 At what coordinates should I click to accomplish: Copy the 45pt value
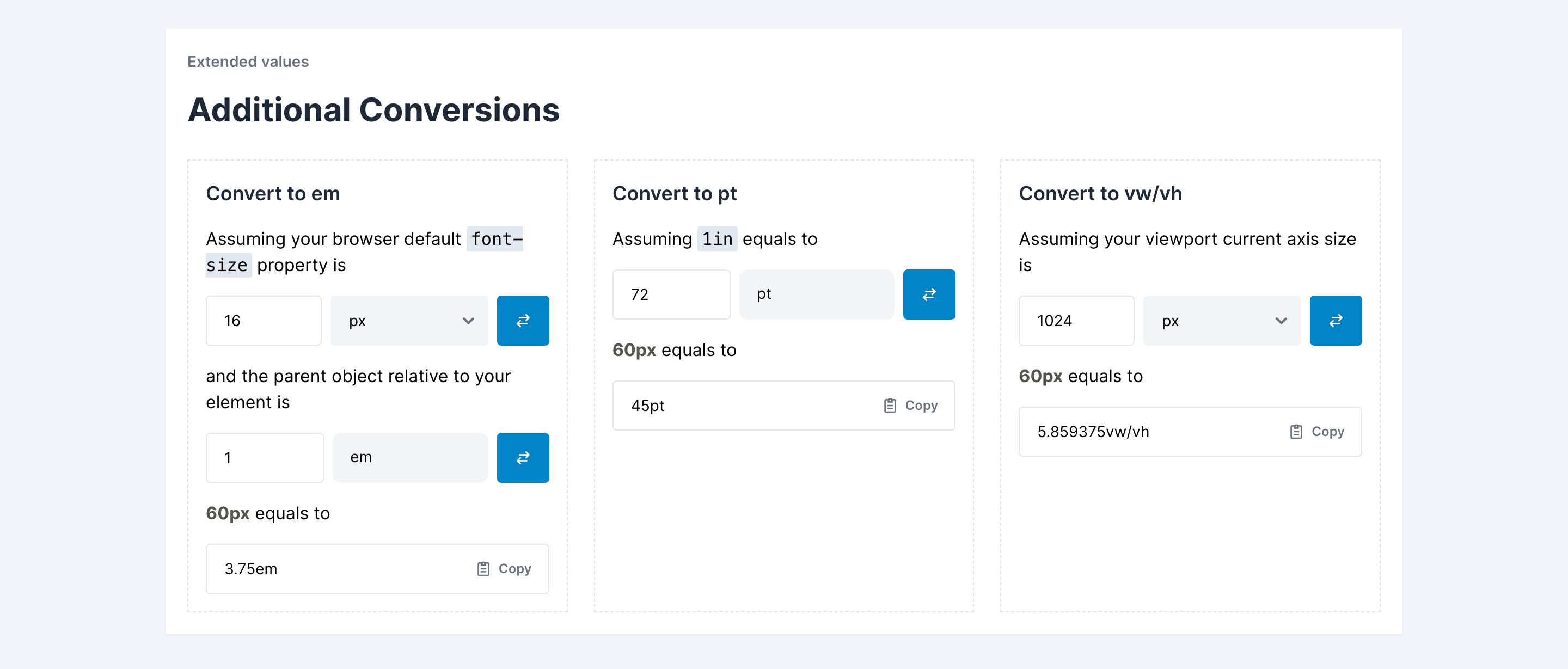[x=911, y=406]
